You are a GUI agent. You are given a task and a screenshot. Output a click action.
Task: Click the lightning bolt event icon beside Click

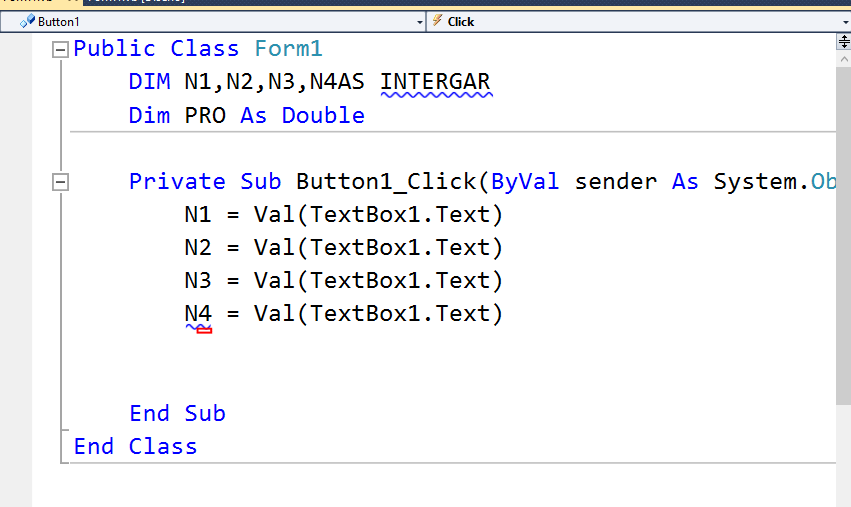(x=437, y=21)
